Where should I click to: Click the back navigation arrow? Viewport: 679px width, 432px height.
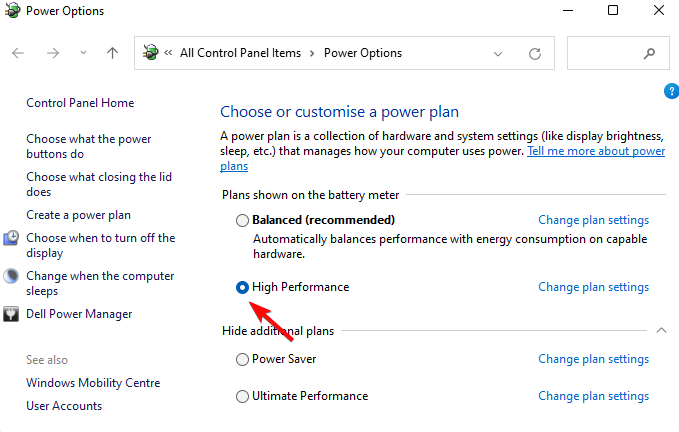(20, 53)
